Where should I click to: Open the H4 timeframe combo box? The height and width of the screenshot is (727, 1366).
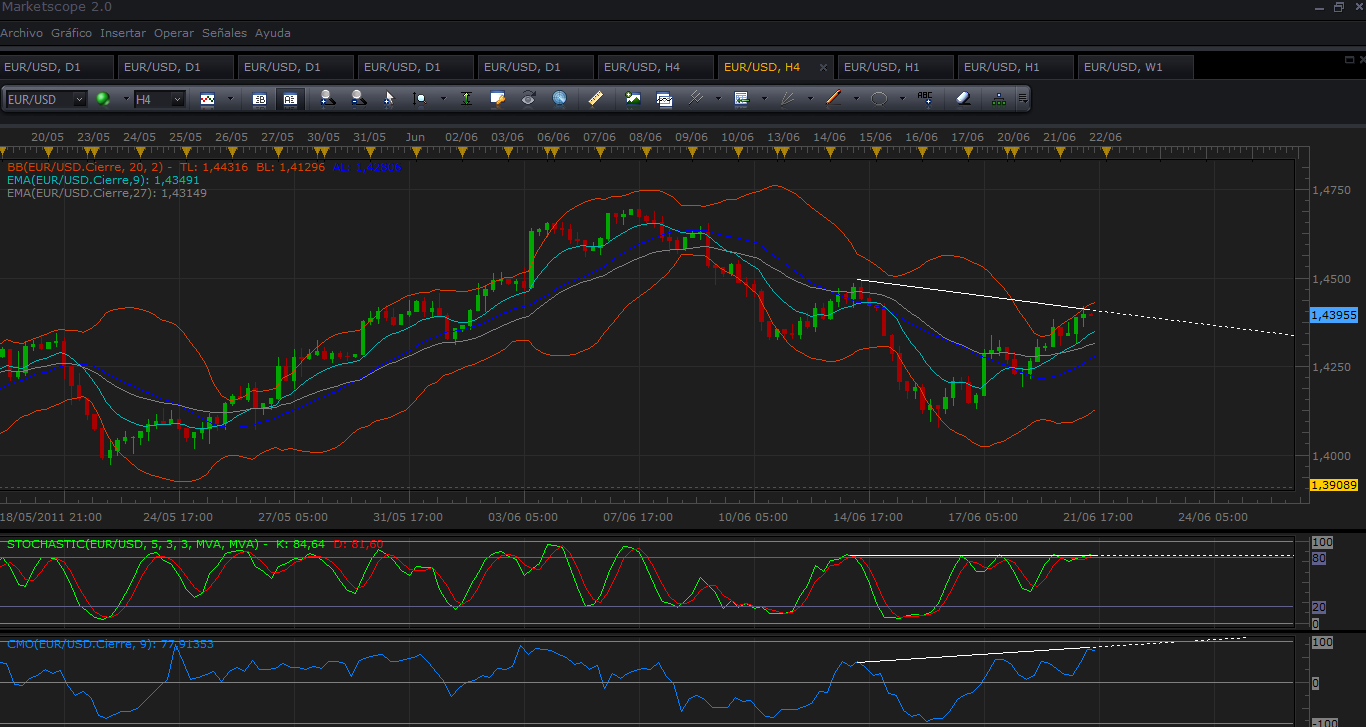click(159, 99)
